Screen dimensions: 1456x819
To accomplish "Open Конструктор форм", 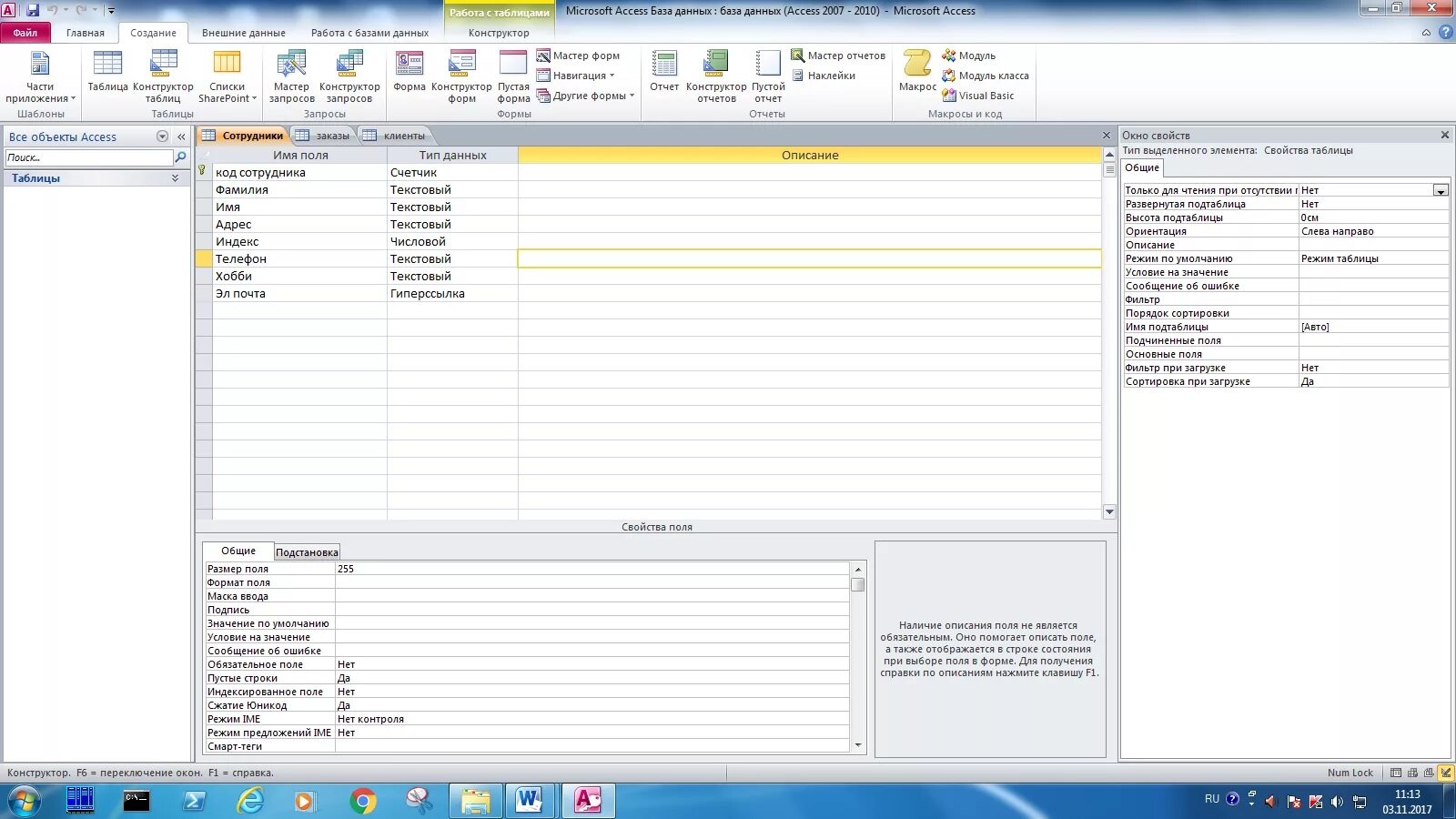I will coord(462,77).
